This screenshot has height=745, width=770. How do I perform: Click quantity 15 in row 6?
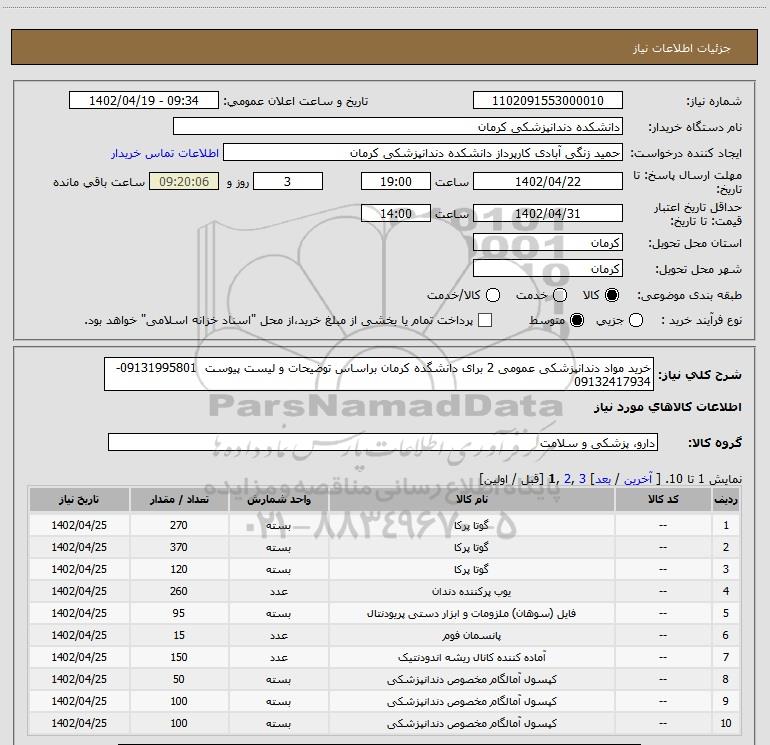pyautogui.click(x=179, y=635)
